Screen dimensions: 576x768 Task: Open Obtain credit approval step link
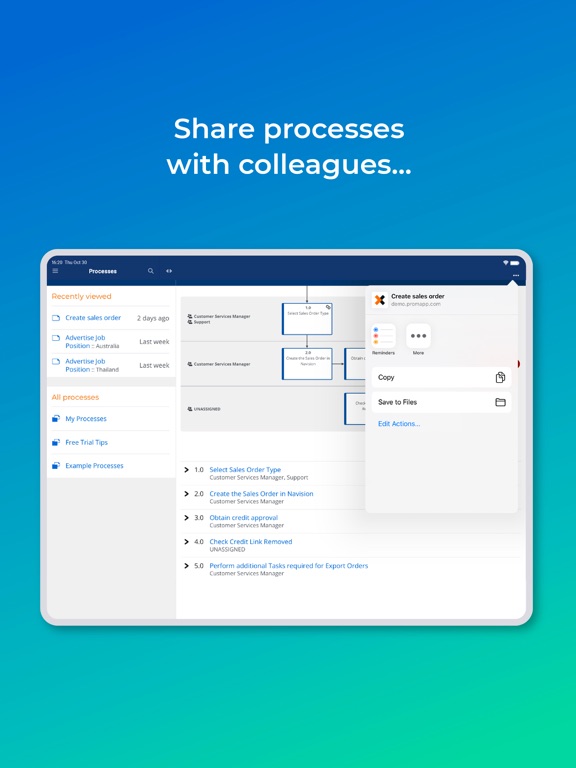243,518
